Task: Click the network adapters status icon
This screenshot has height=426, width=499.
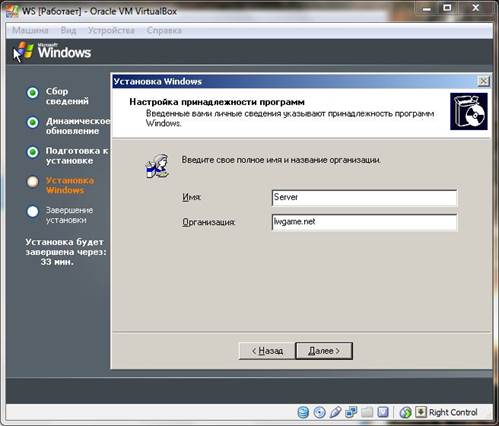Action: (351, 412)
